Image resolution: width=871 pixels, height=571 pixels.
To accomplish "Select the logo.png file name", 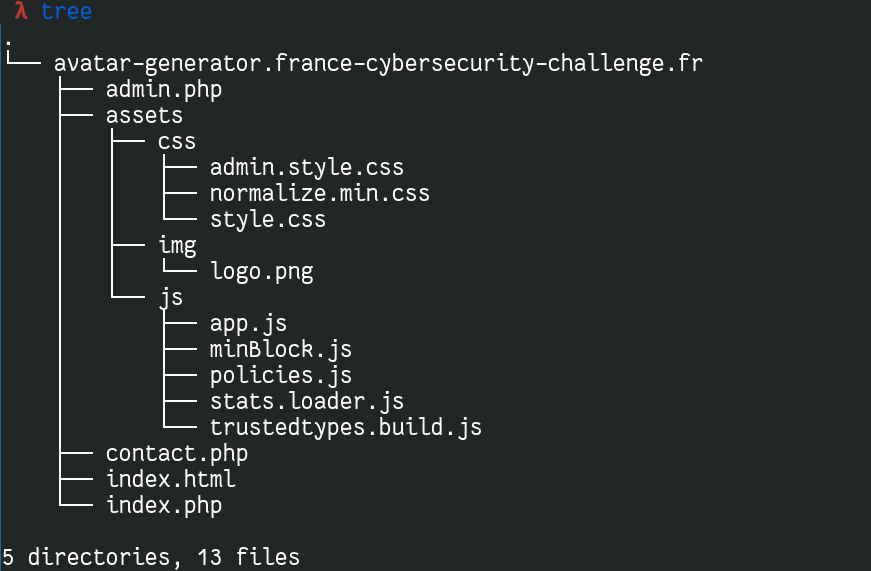I will pyautogui.click(x=262, y=272).
